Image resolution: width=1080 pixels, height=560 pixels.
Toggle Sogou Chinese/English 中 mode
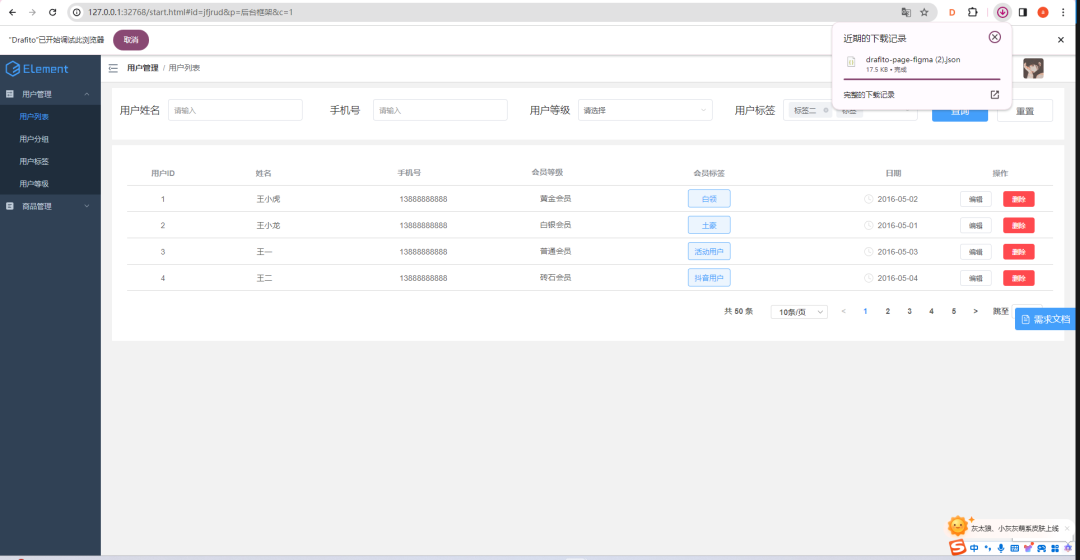point(974,548)
